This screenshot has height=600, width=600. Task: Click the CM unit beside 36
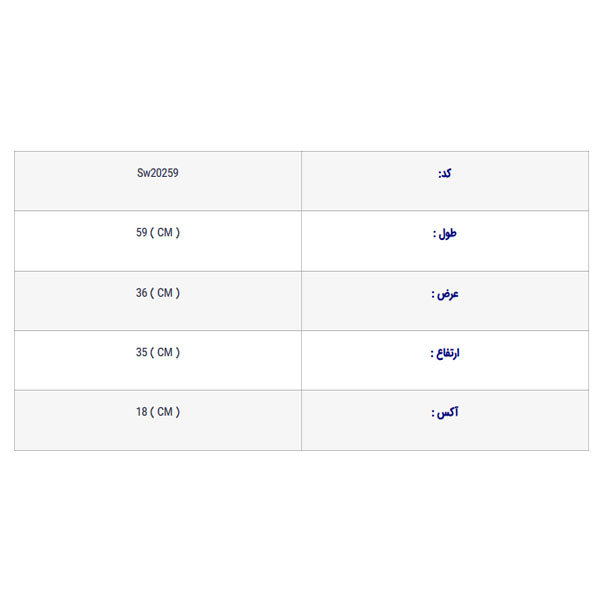tap(165, 293)
